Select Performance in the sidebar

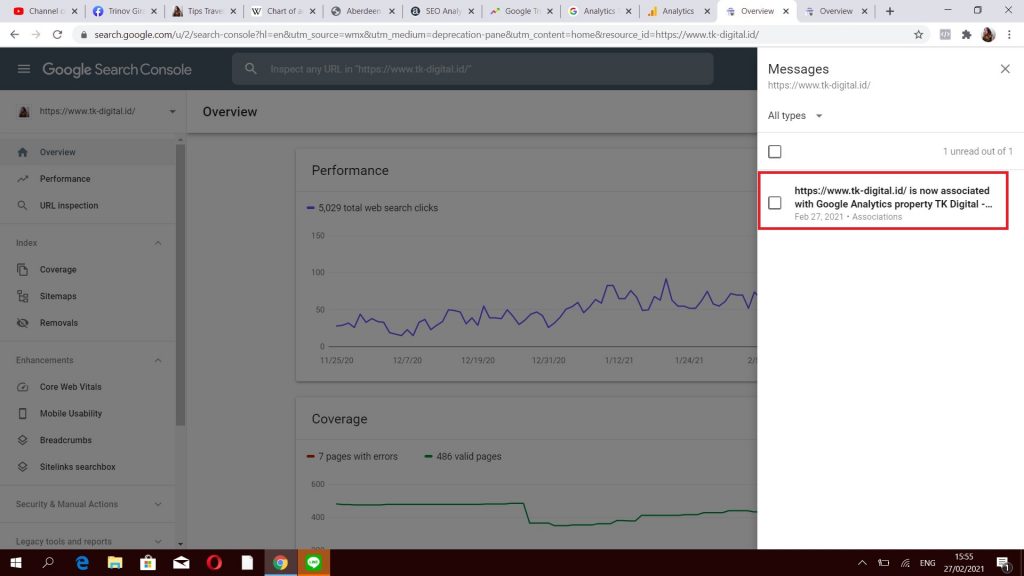(64, 179)
